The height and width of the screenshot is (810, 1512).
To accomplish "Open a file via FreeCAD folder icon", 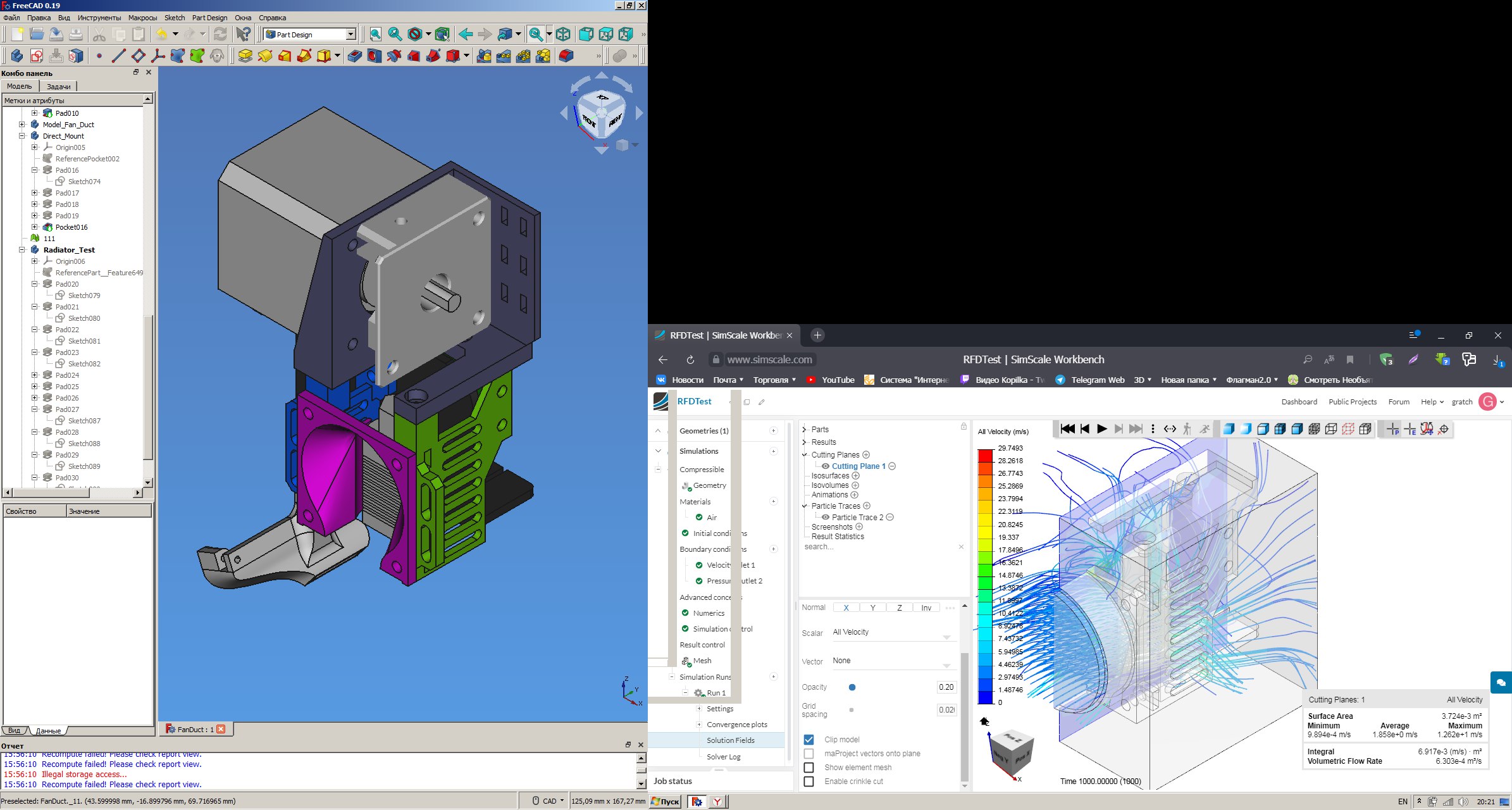I will pos(37,34).
